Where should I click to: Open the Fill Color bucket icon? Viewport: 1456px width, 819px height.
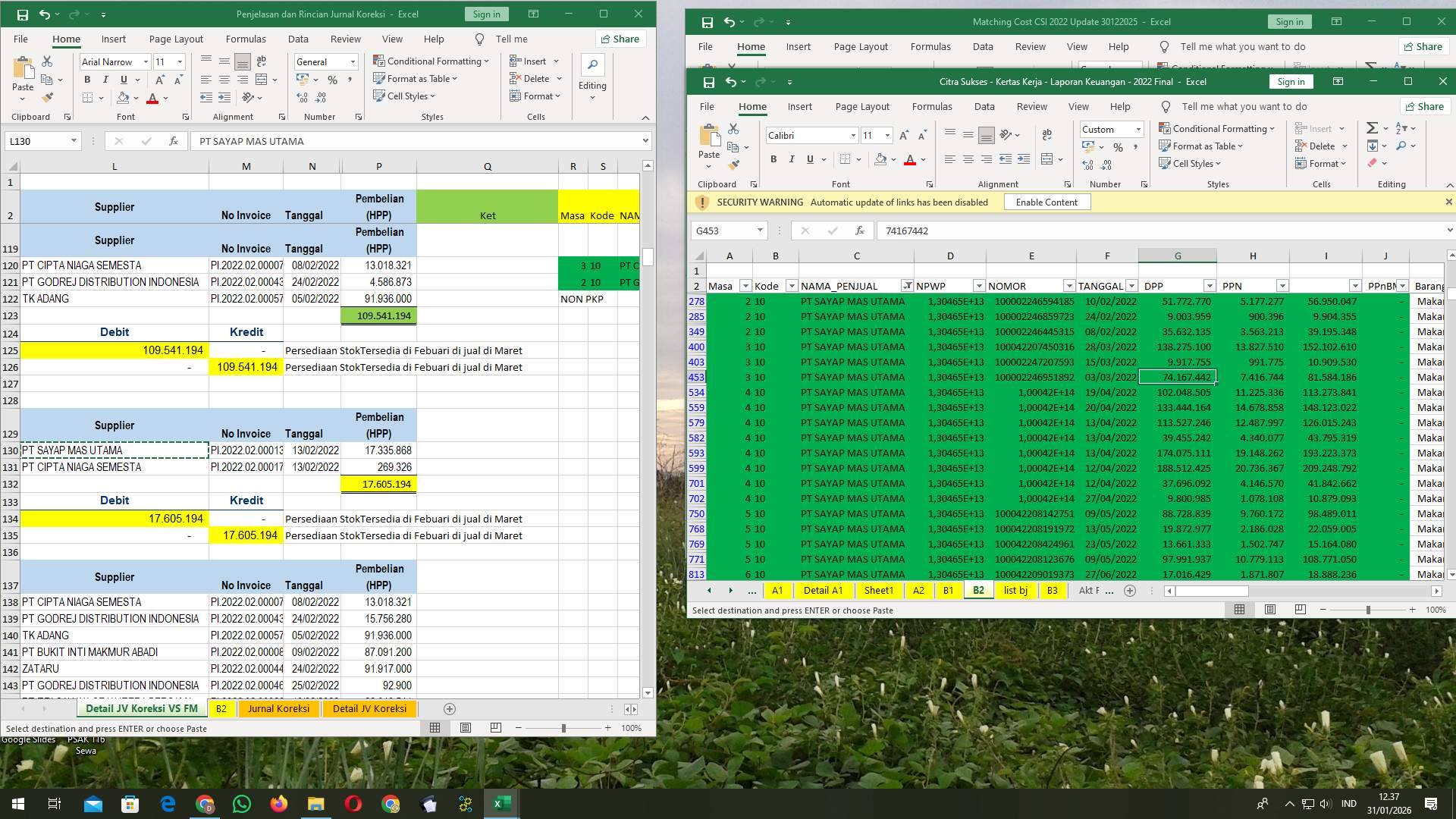(x=880, y=159)
